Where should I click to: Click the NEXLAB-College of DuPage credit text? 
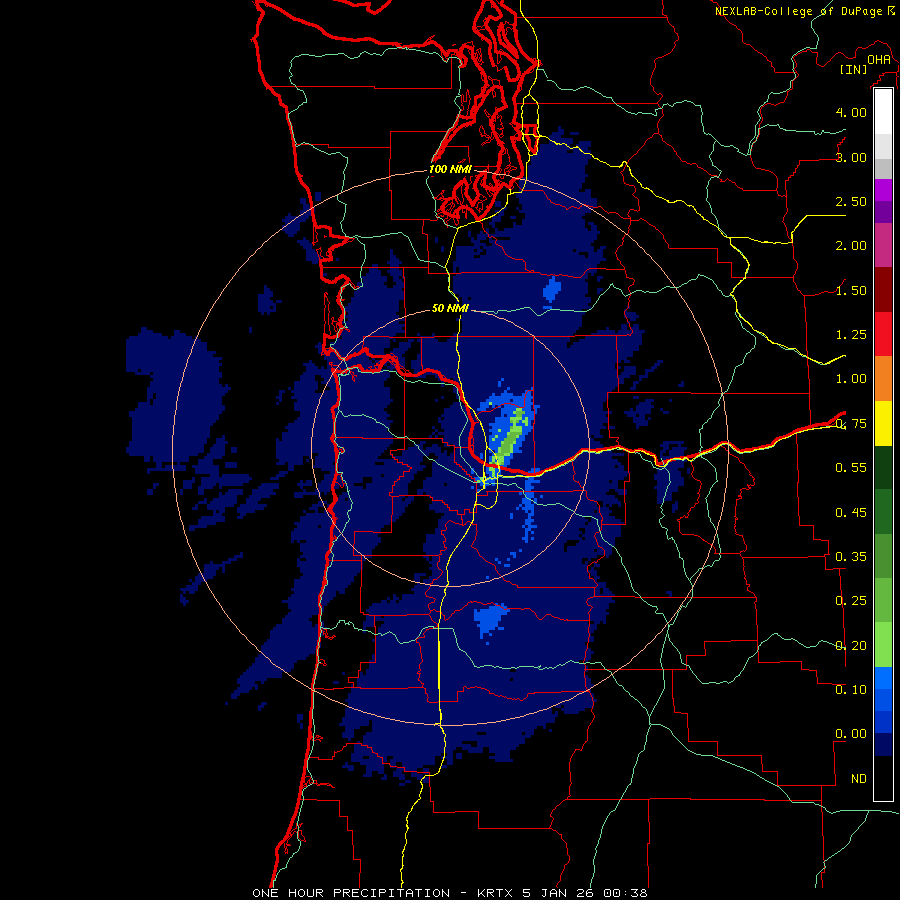[x=799, y=11]
